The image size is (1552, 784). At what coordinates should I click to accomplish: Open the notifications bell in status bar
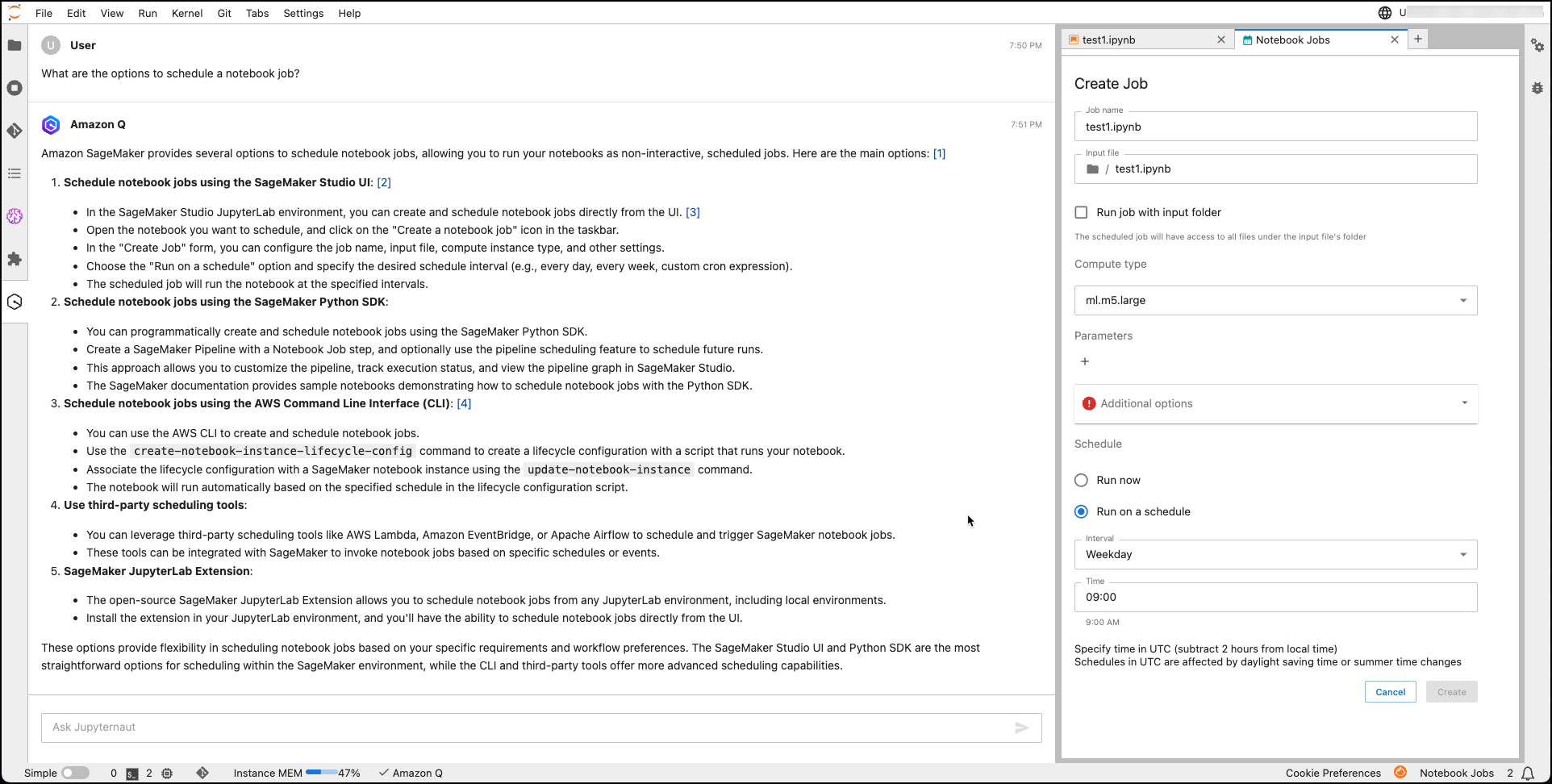pos(1528,774)
